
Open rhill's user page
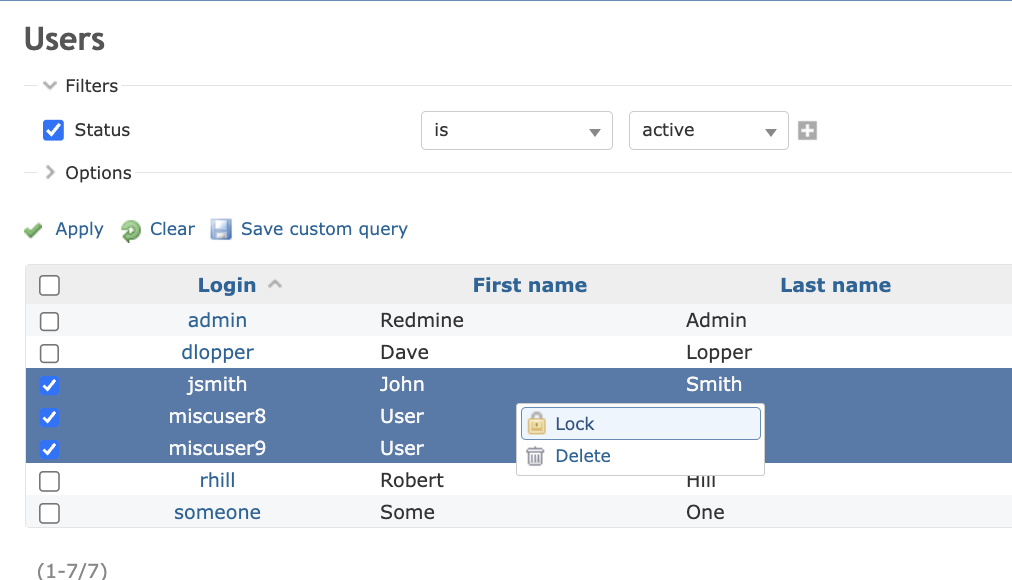click(217, 480)
